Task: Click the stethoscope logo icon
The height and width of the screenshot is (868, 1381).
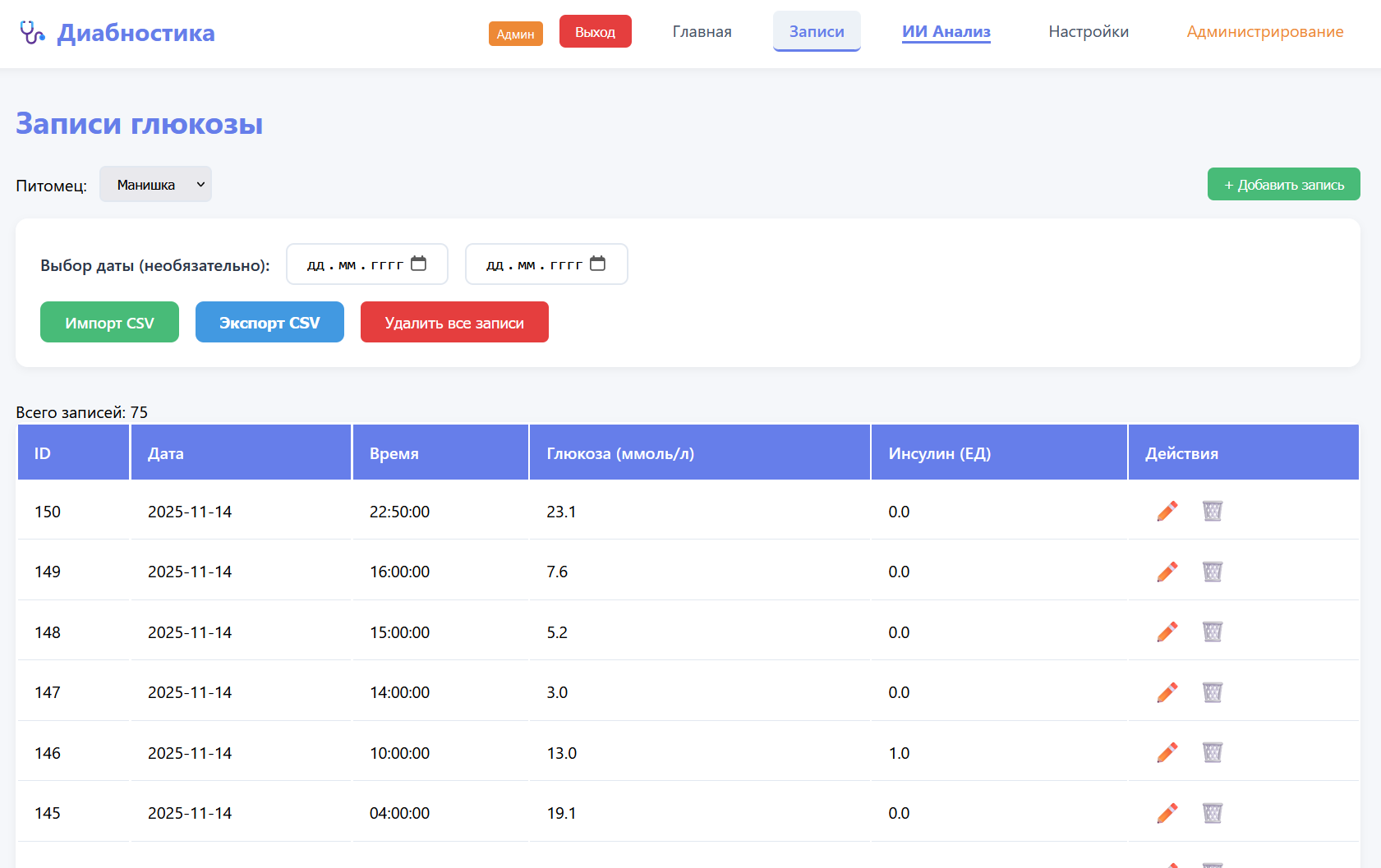Action: tap(32, 33)
